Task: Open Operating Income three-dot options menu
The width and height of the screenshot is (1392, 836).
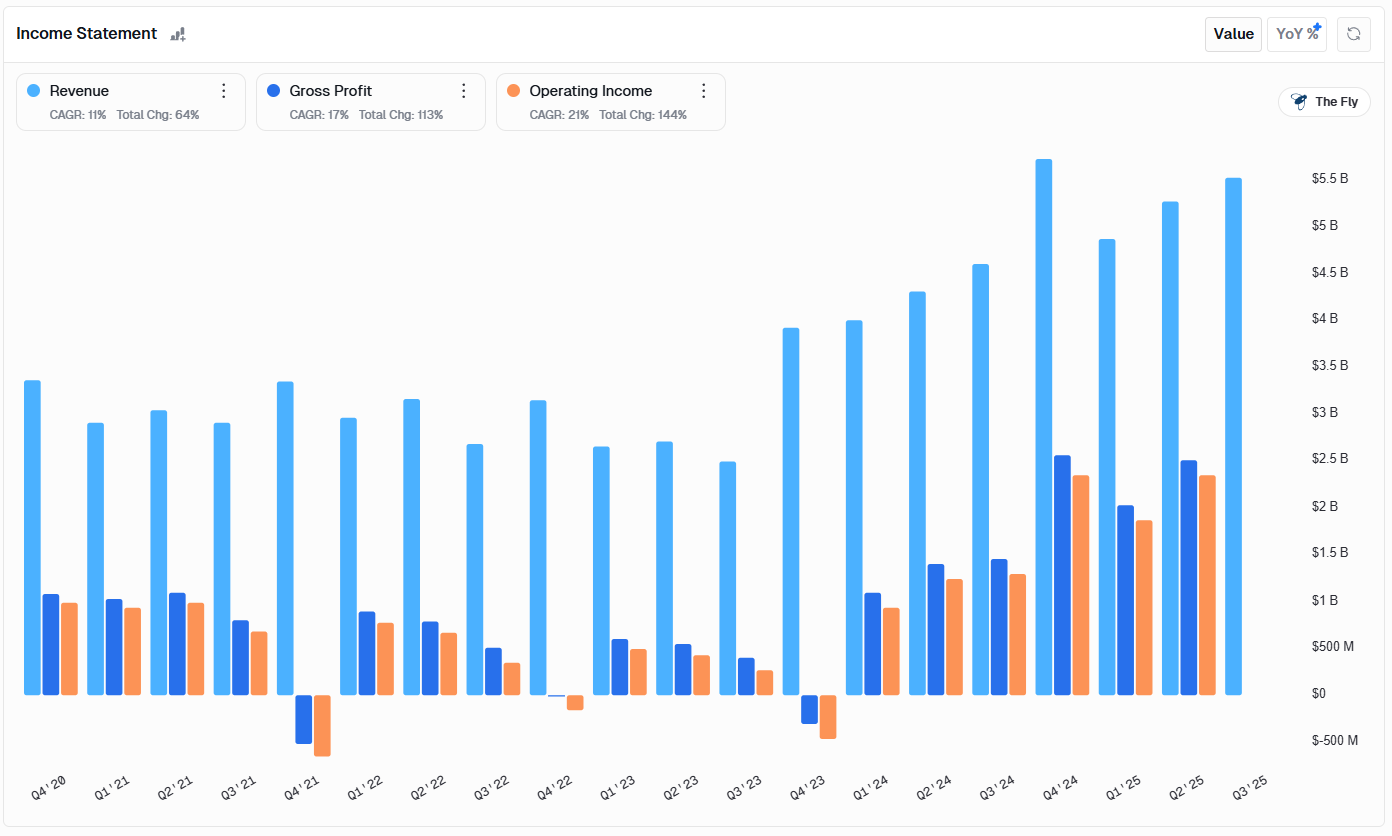Action: tap(704, 91)
